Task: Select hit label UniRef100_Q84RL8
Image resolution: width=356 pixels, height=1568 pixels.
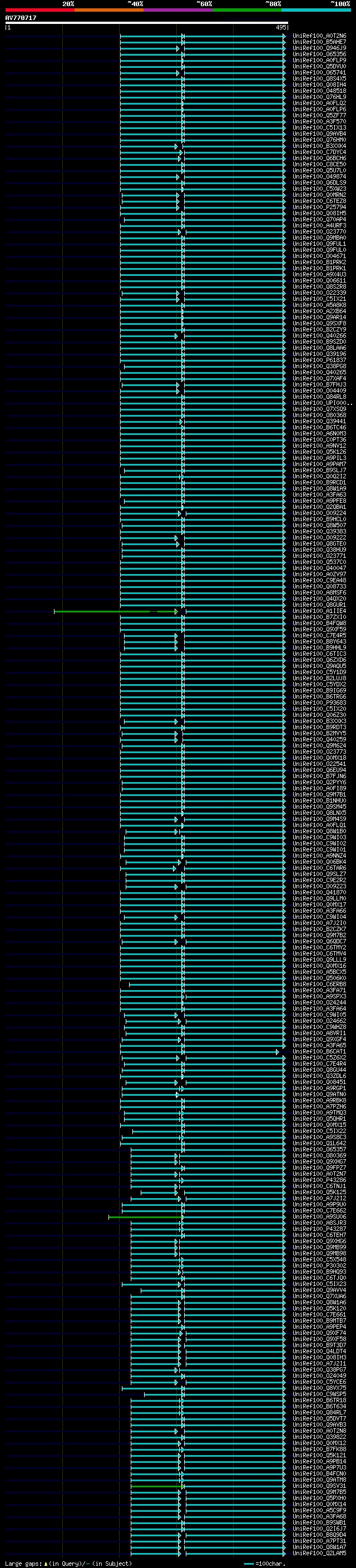Action: coord(319,397)
